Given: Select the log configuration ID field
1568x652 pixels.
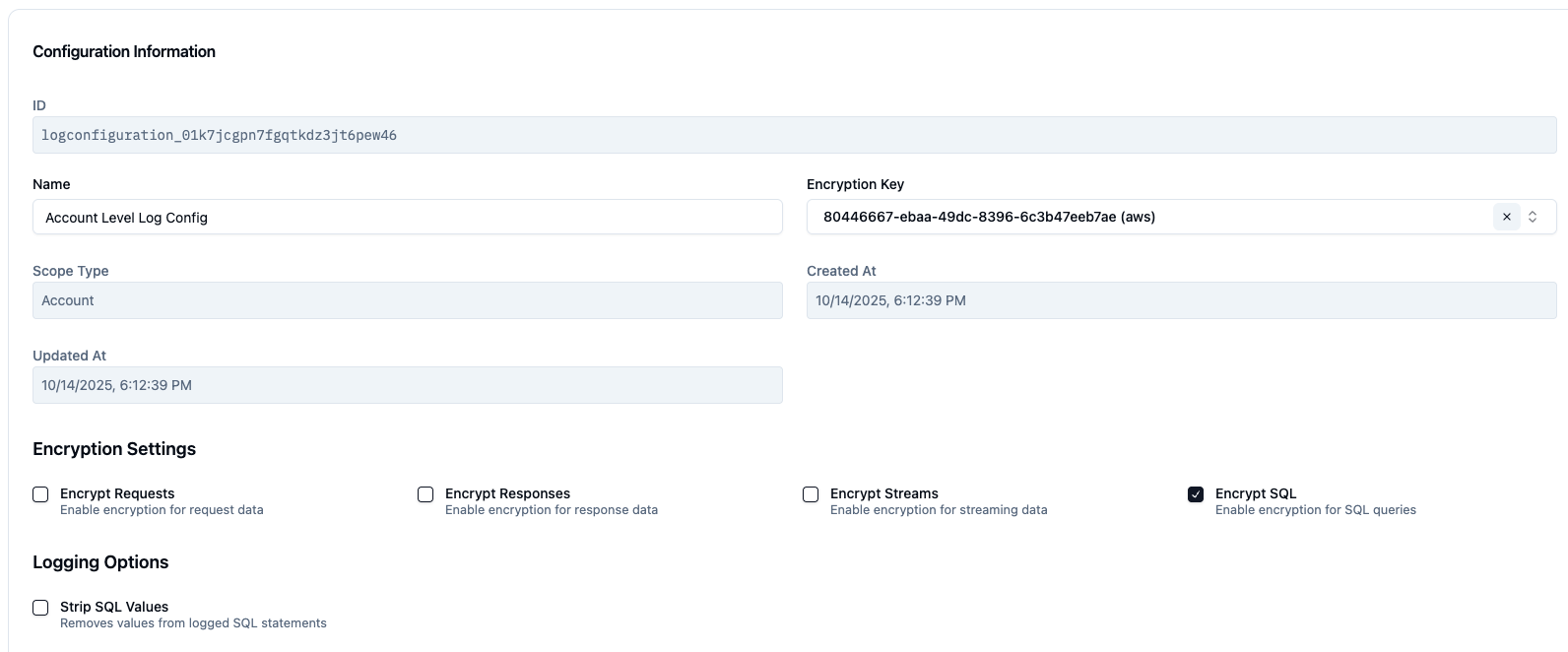Looking at the screenshot, I should pos(794,135).
